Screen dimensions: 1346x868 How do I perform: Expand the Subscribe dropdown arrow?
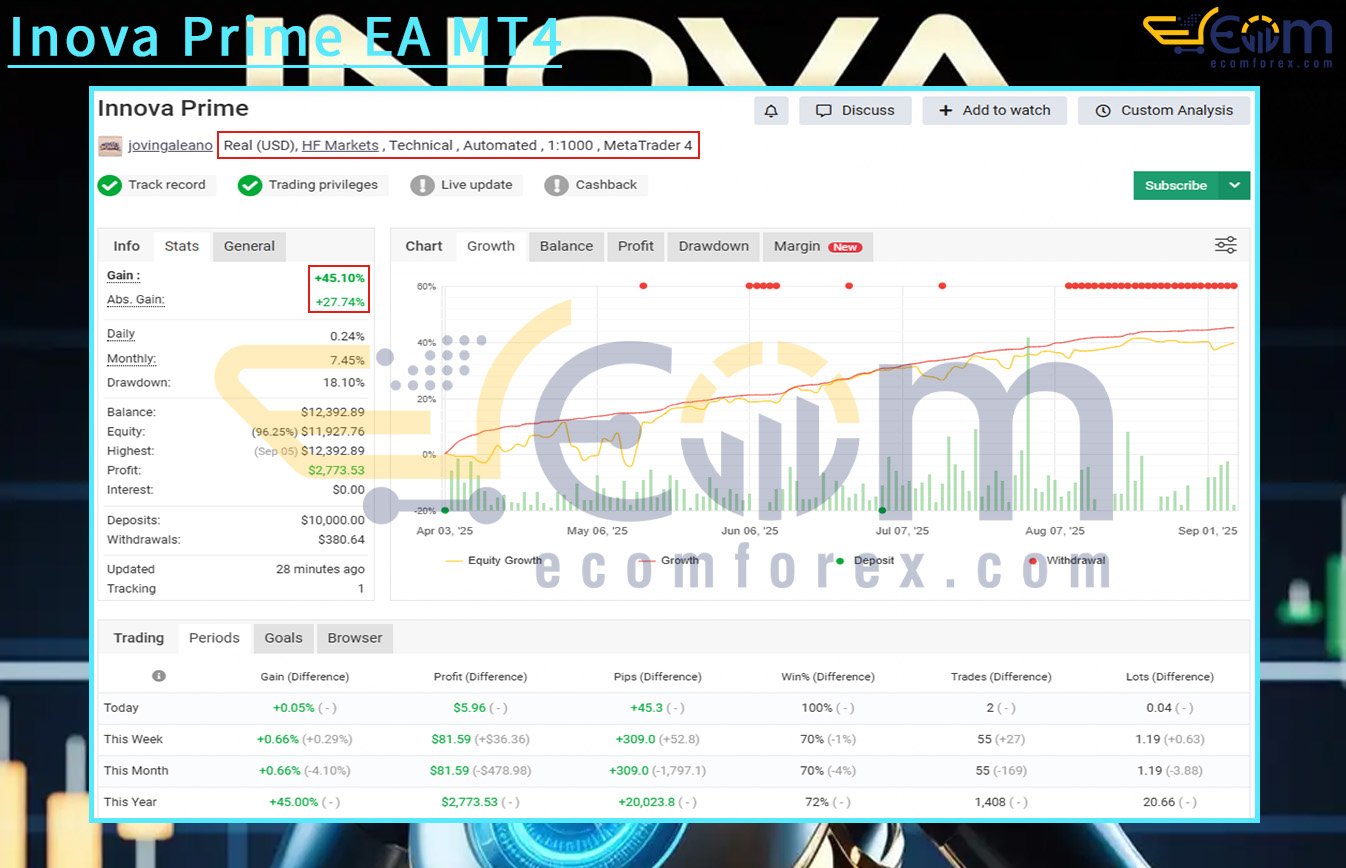[1235, 185]
